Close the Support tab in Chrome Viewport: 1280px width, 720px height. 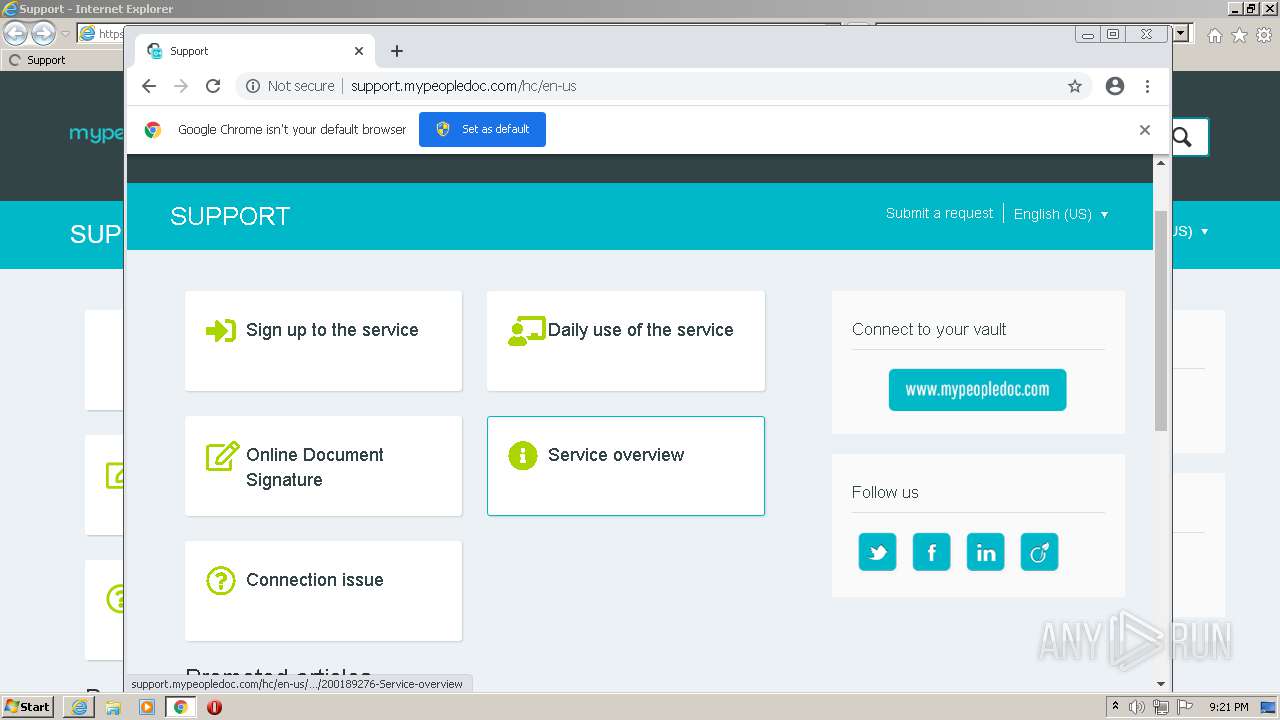click(x=359, y=51)
